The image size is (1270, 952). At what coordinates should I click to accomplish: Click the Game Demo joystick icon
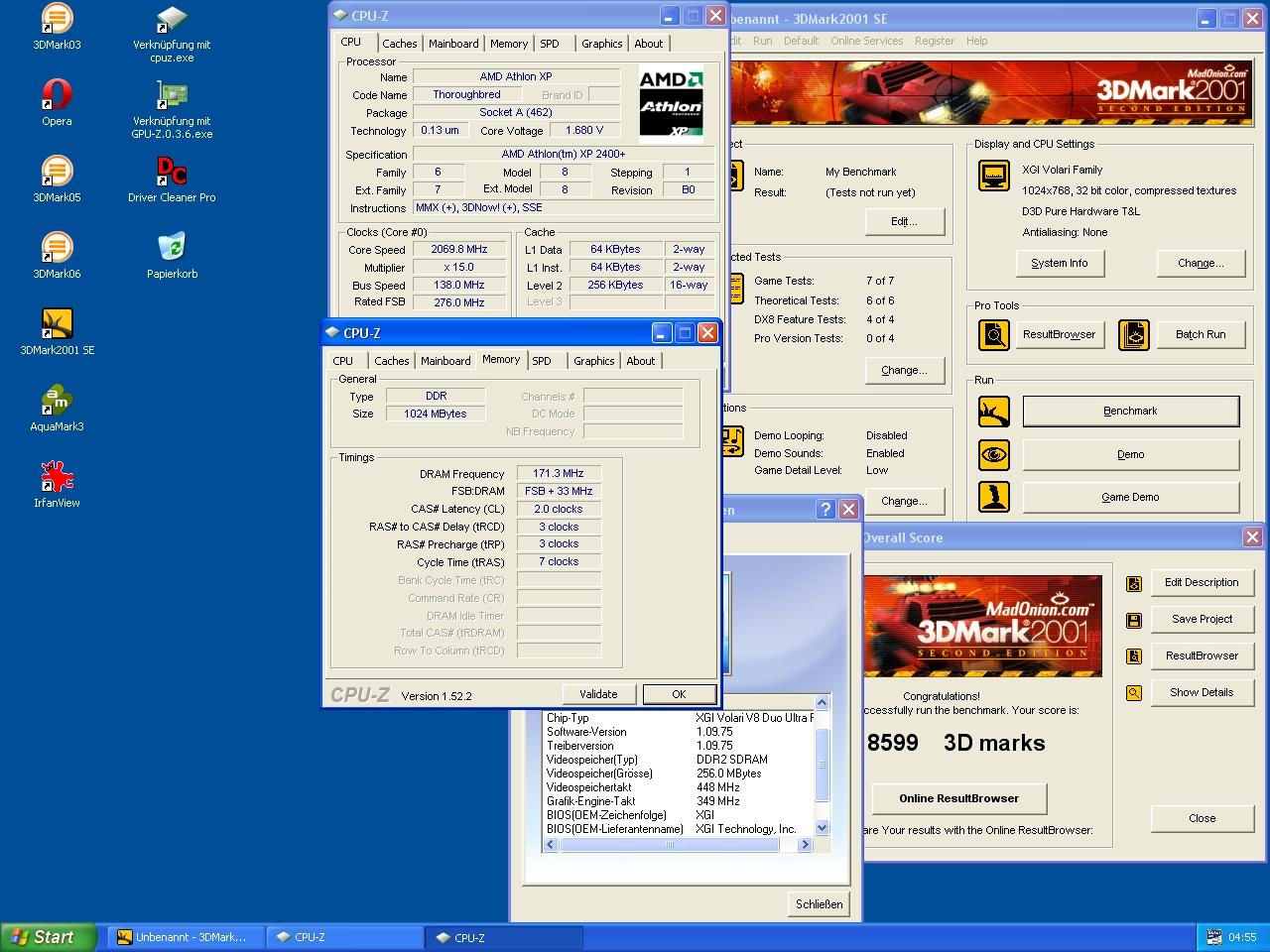coord(993,497)
